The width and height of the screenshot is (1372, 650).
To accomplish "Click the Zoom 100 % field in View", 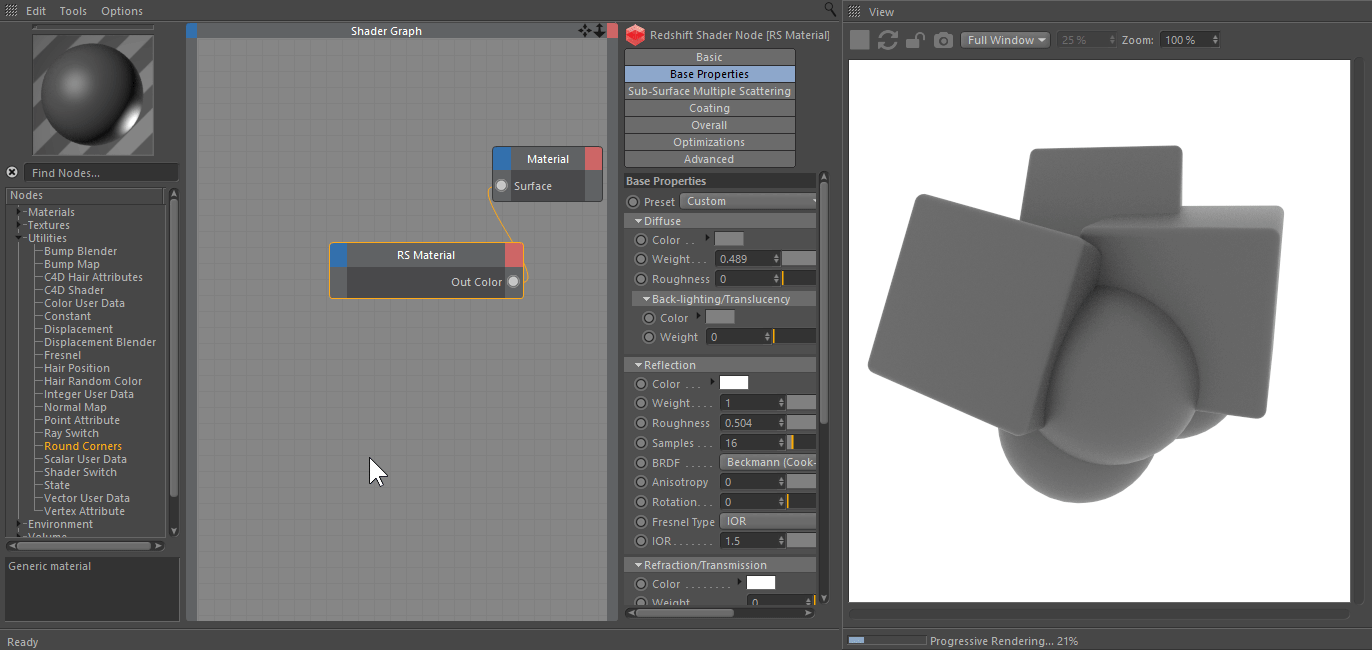I will [1190, 40].
